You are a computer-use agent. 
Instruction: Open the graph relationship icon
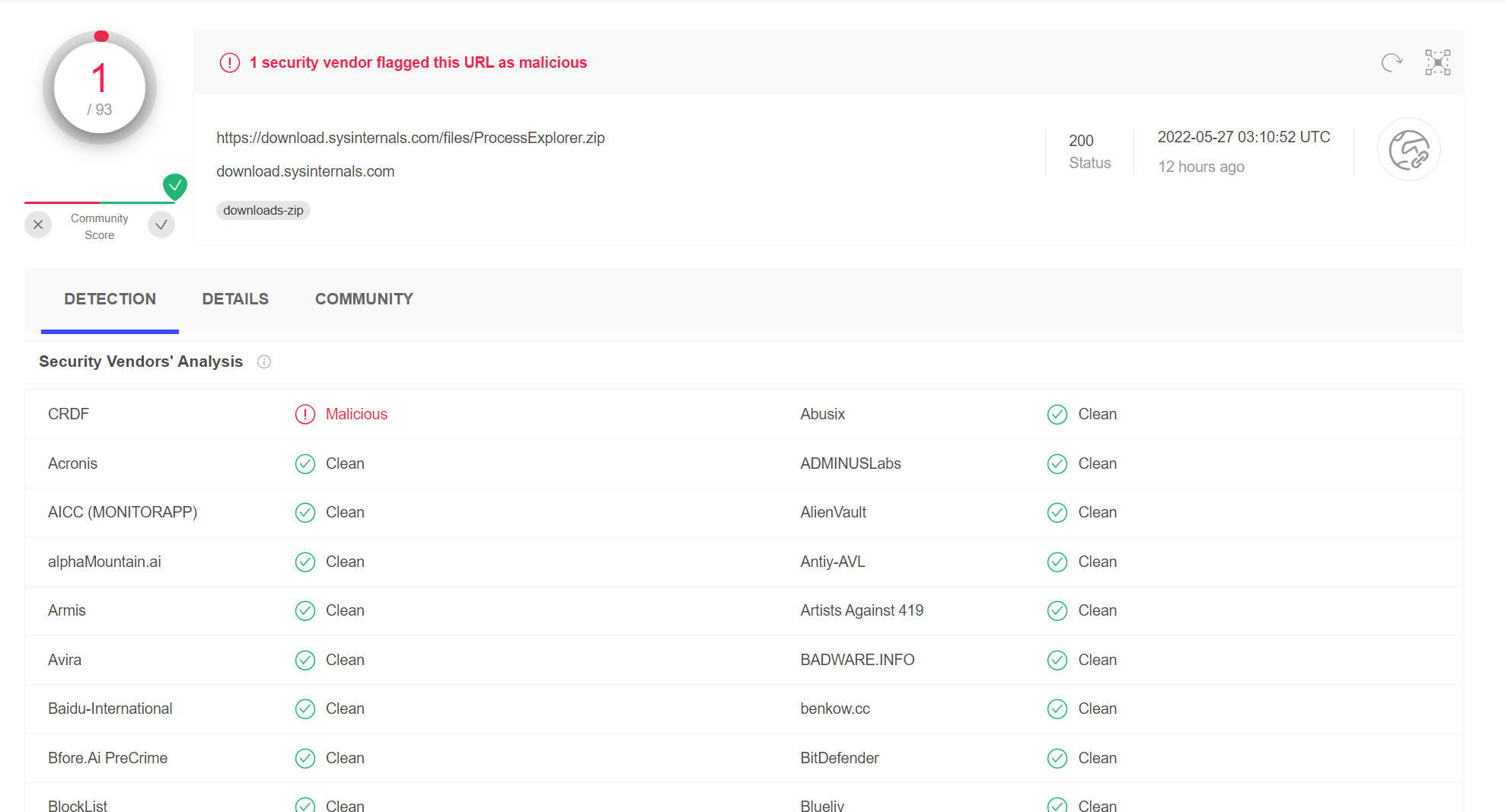click(x=1437, y=62)
